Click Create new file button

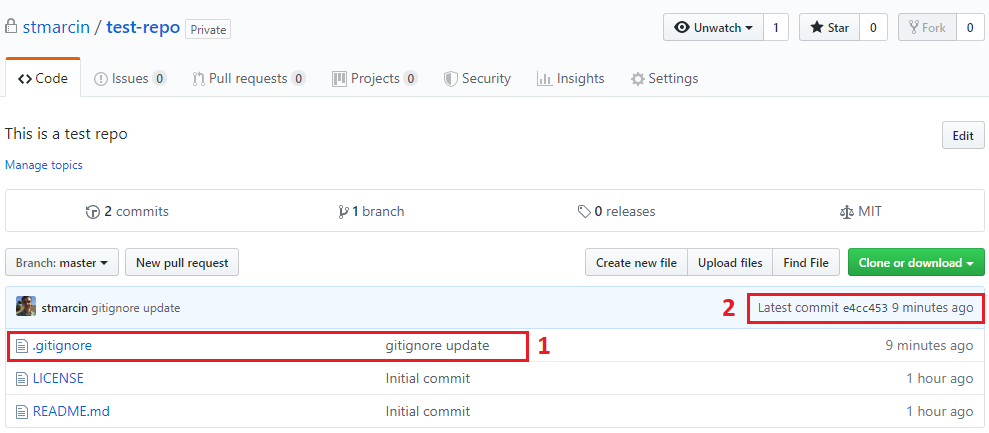tap(636, 263)
